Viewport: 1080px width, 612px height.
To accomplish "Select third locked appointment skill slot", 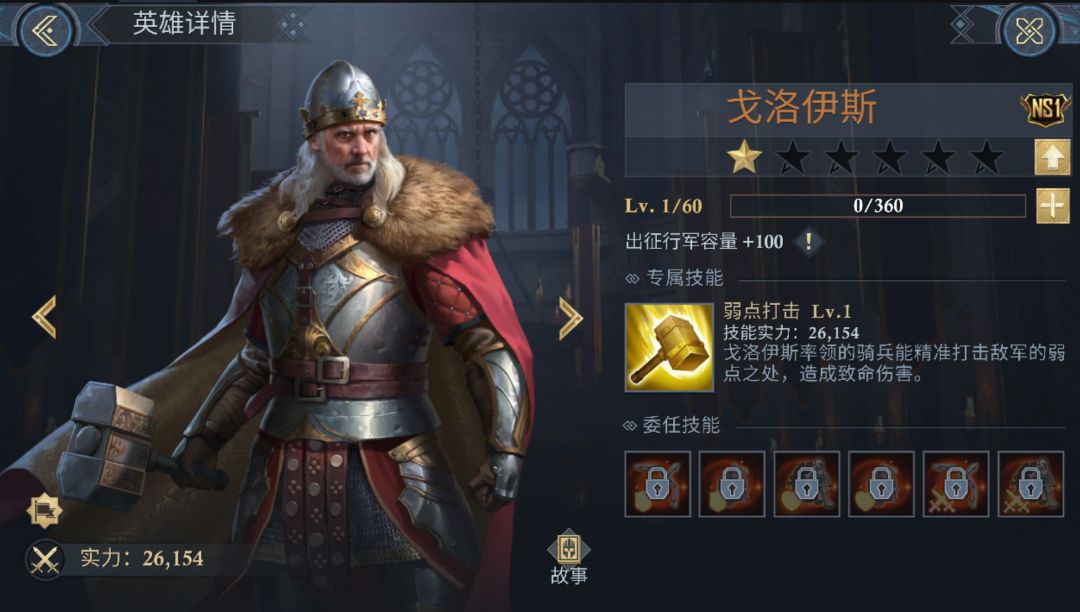I will click(x=807, y=484).
